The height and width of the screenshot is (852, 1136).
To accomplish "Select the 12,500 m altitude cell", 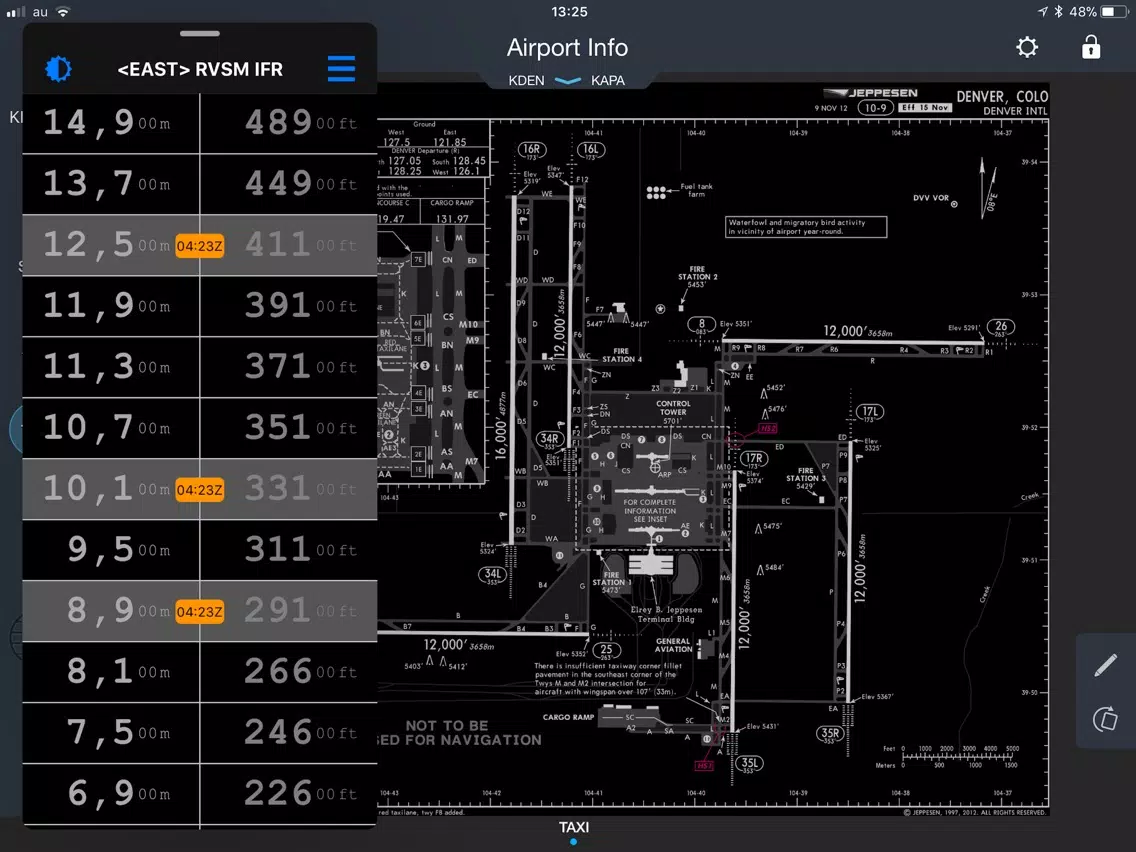I will (x=111, y=245).
